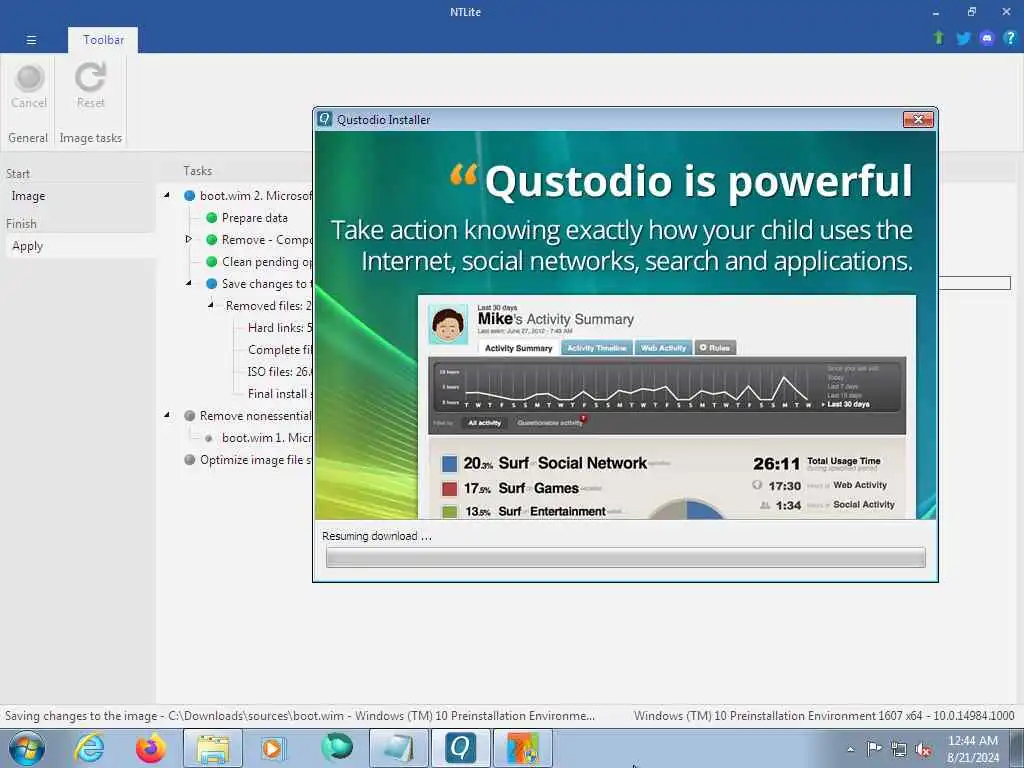Open the Discord icon in NTLite header
1024x768 pixels.
986,38
